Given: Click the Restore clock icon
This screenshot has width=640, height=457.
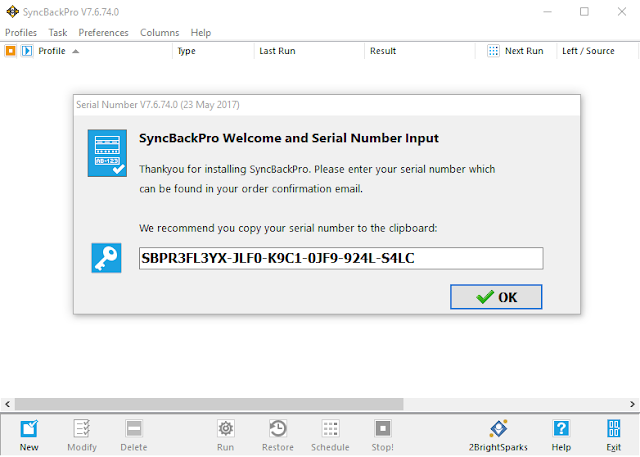Looking at the screenshot, I should [278, 429].
